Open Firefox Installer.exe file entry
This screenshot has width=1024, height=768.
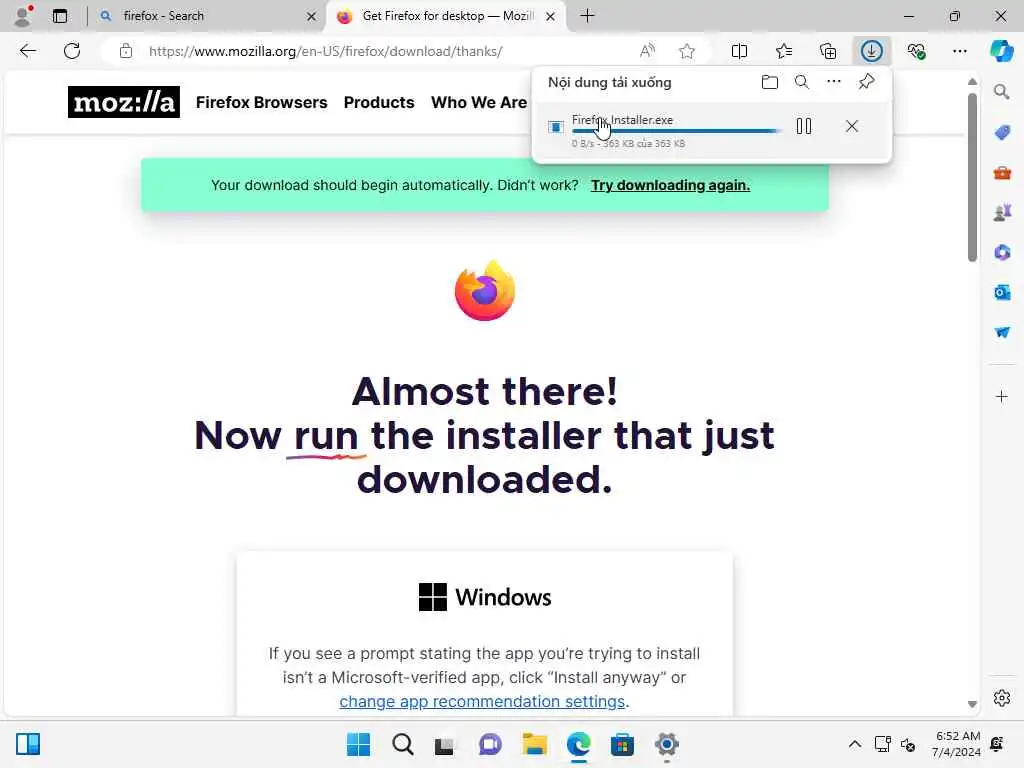coord(622,120)
